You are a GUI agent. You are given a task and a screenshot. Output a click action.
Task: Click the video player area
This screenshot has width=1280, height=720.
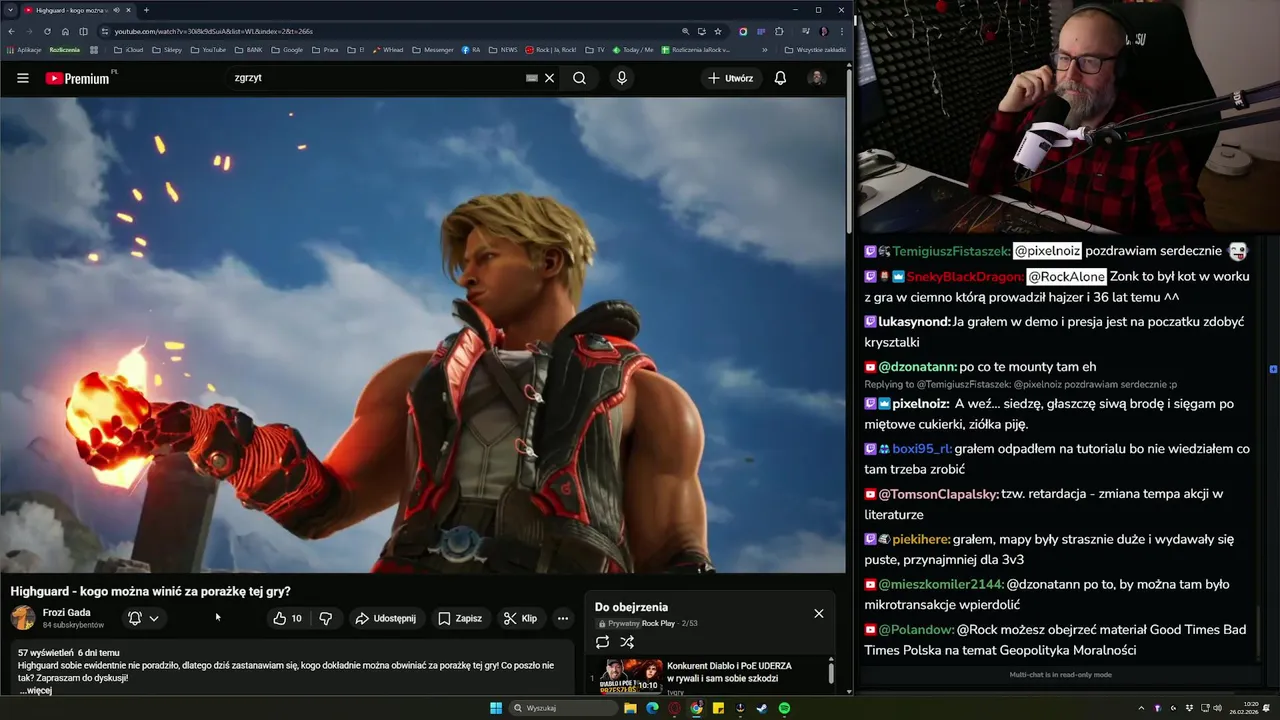pyautogui.click(x=423, y=335)
